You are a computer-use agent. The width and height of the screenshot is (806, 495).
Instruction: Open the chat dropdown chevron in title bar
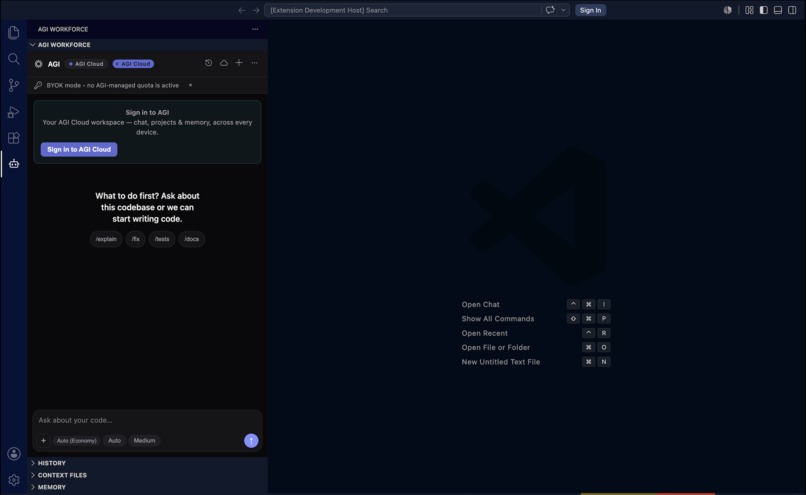pyautogui.click(x=563, y=10)
